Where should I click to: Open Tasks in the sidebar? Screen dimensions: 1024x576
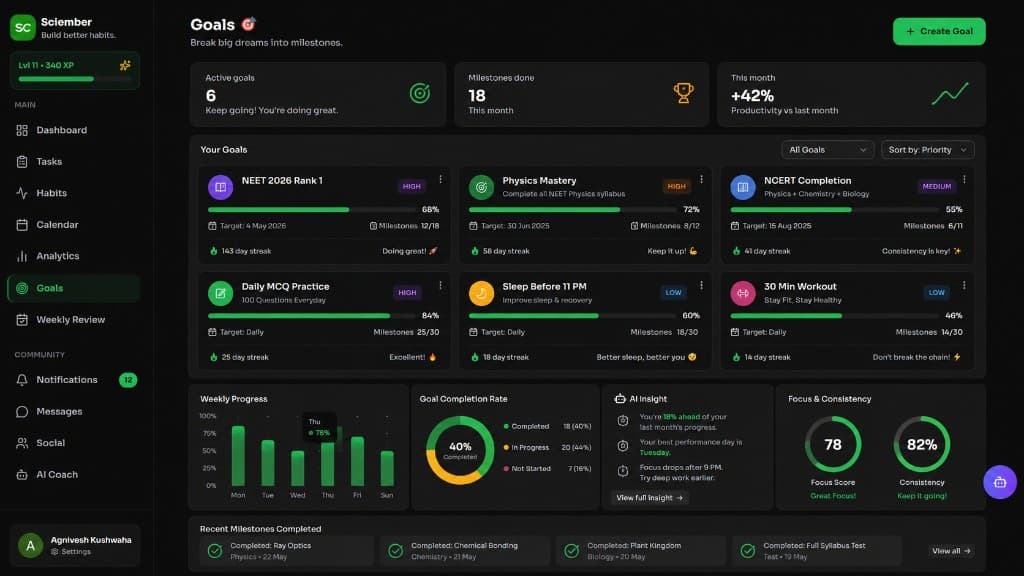(x=74, y=161)
